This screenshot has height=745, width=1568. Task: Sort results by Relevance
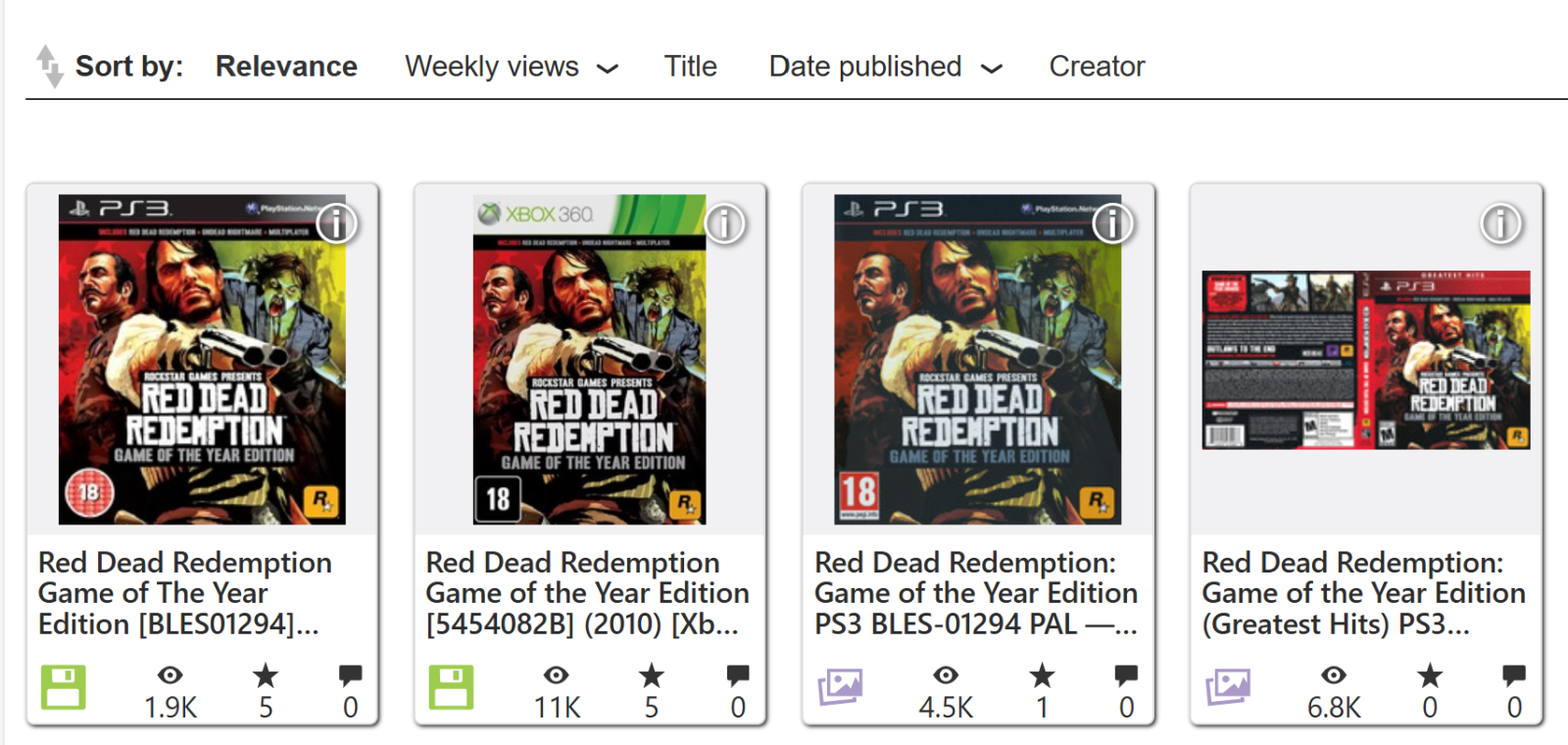pyautogui.click(x=286, y=67)
